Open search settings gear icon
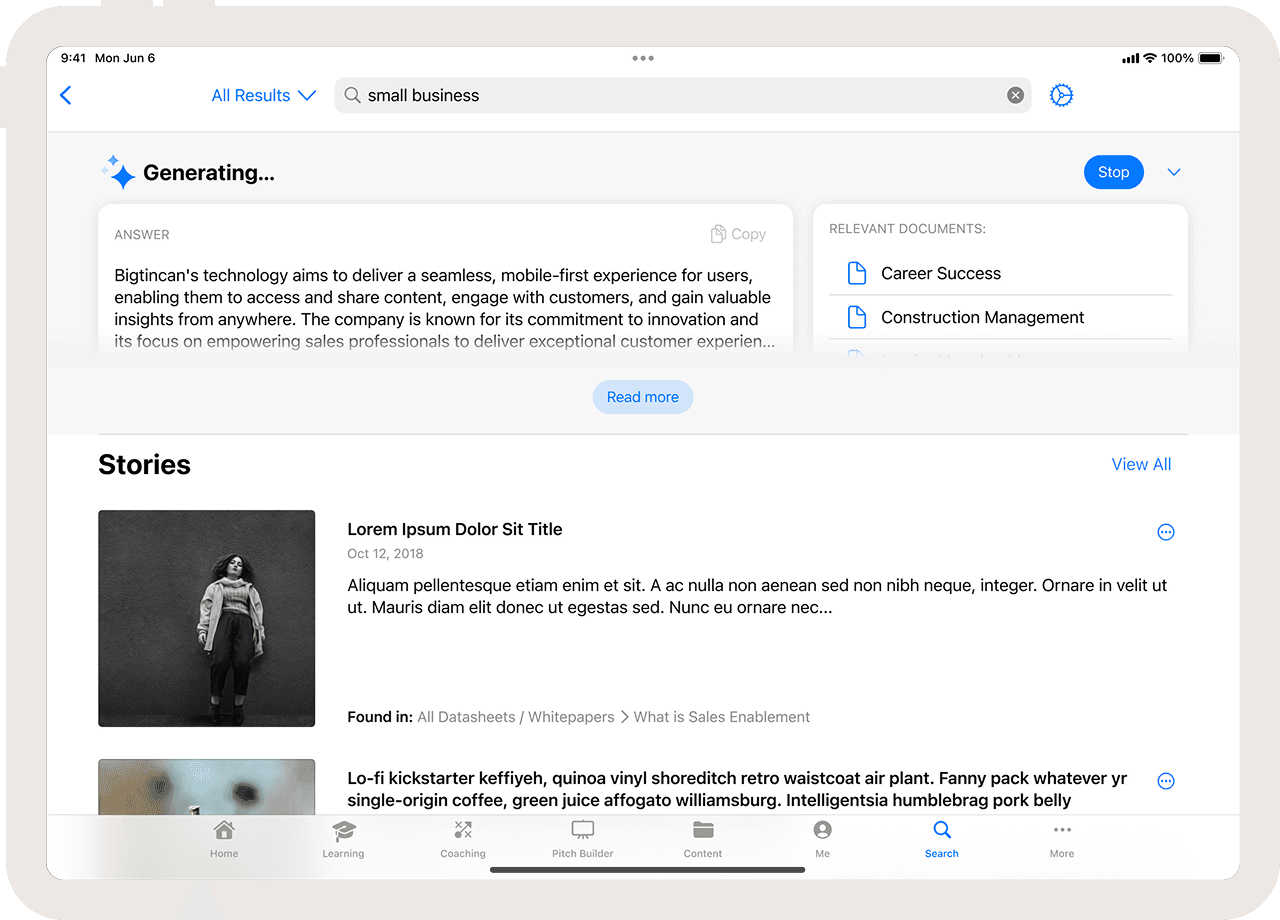The height and width of the screenshot is (920, 1280). tap(1061, 95)
